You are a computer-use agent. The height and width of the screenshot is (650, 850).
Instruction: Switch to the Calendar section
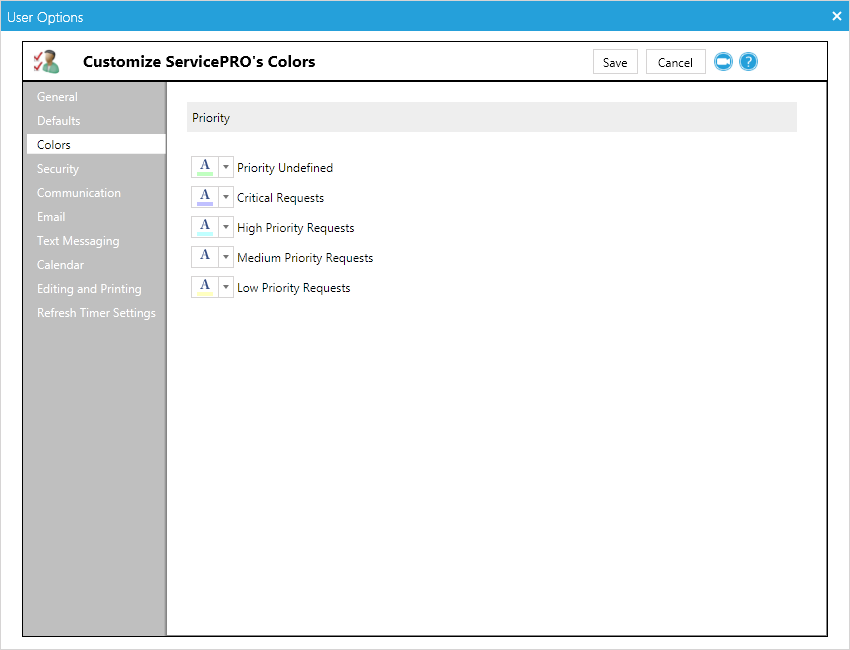click(96, 265)
